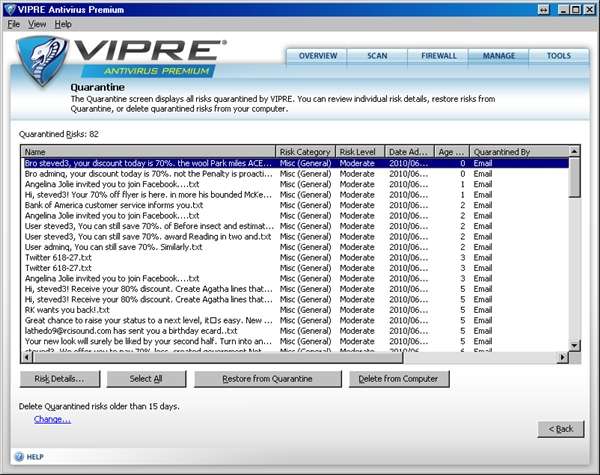The image size is (600, 475).
Task: Open the HELP question mark icon
Action: coord(19,457)
